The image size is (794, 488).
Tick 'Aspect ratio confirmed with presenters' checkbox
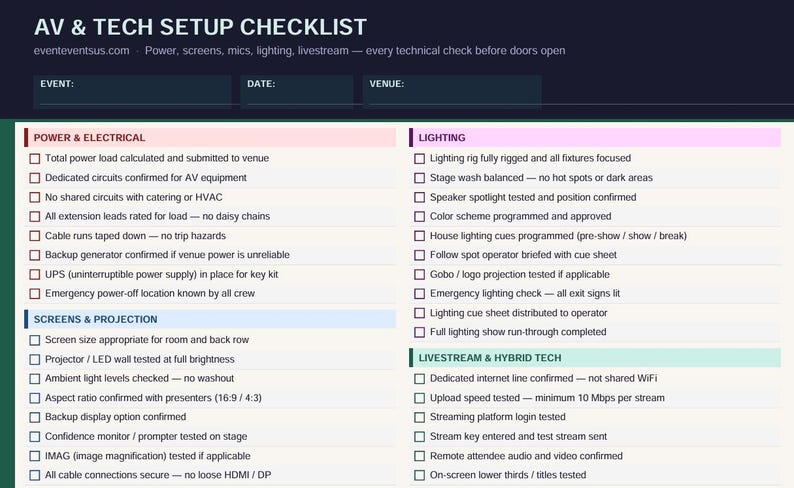coord(34,398)
